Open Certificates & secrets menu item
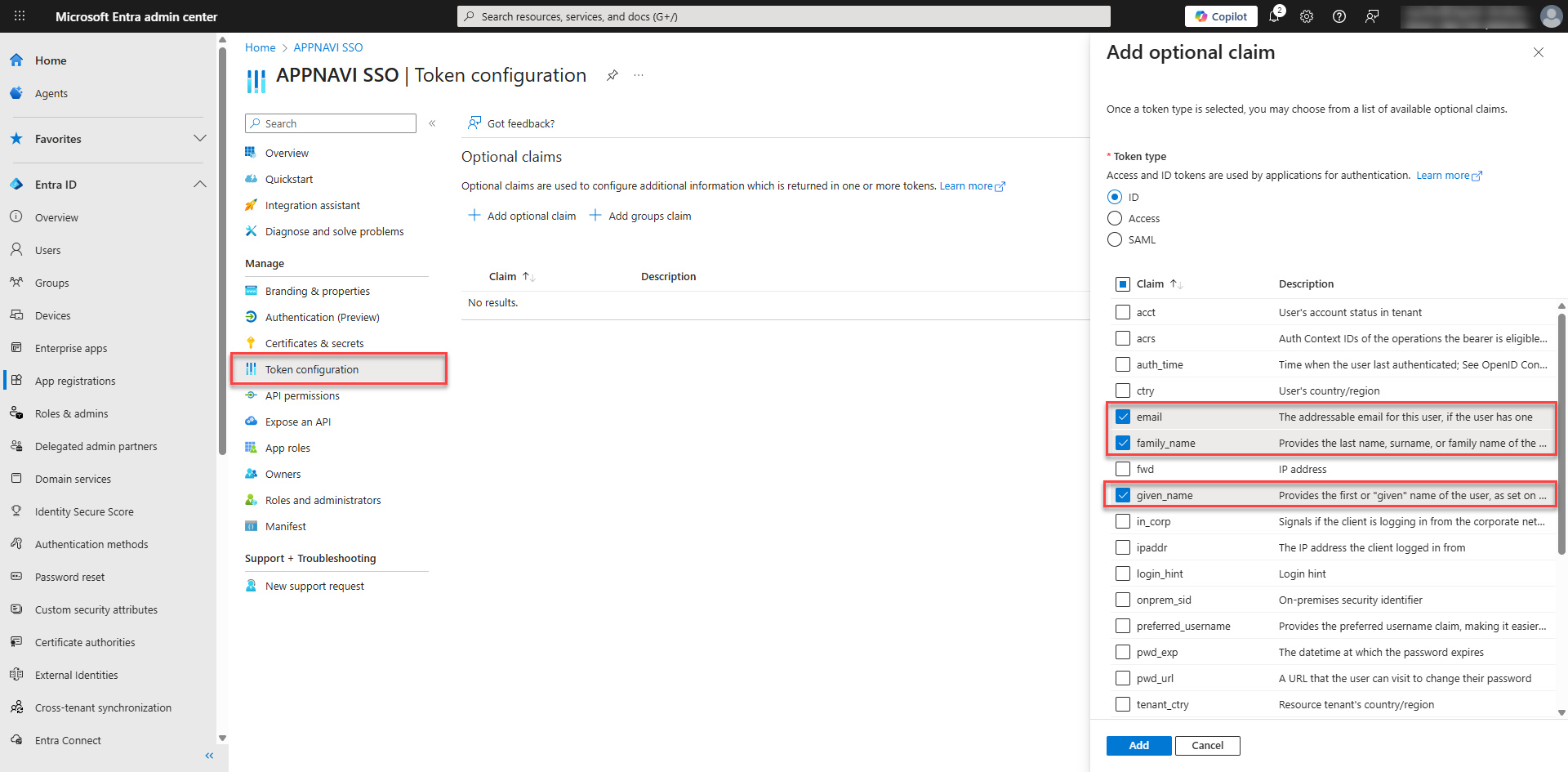This screenshot has width=1568, height=772. pyautogui.click(x=314, y=343)
